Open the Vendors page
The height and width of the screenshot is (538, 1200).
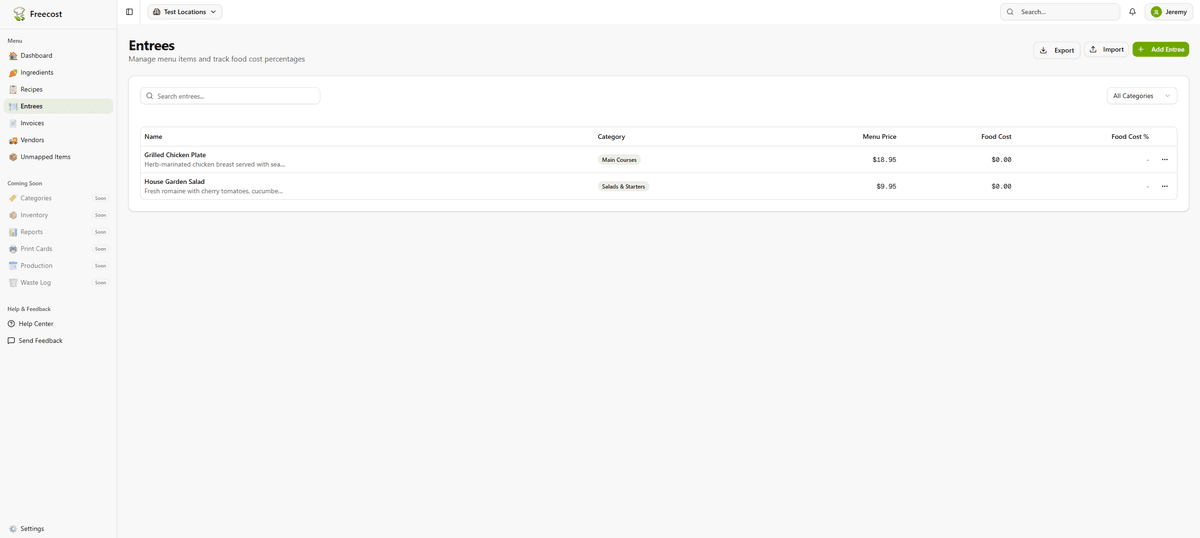[x=32, y=140]
